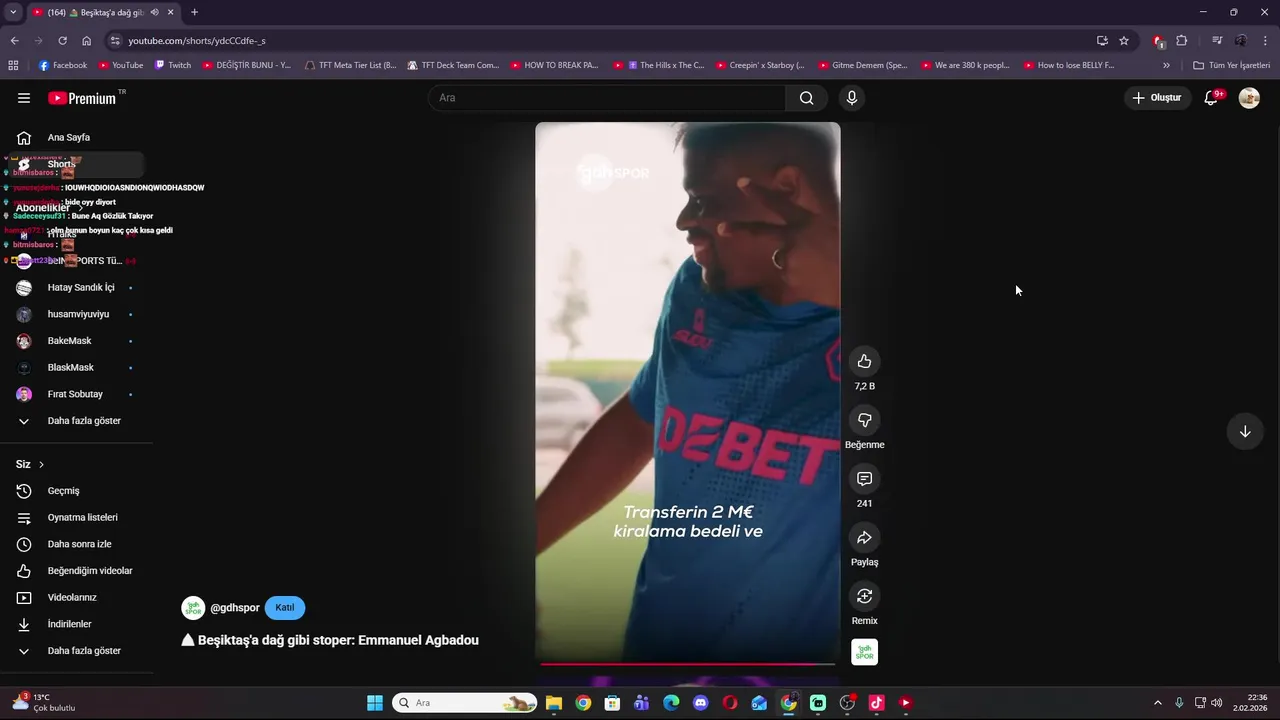
Task: Open the Fırat Sobutay subscription
Action: click(76, 394)
